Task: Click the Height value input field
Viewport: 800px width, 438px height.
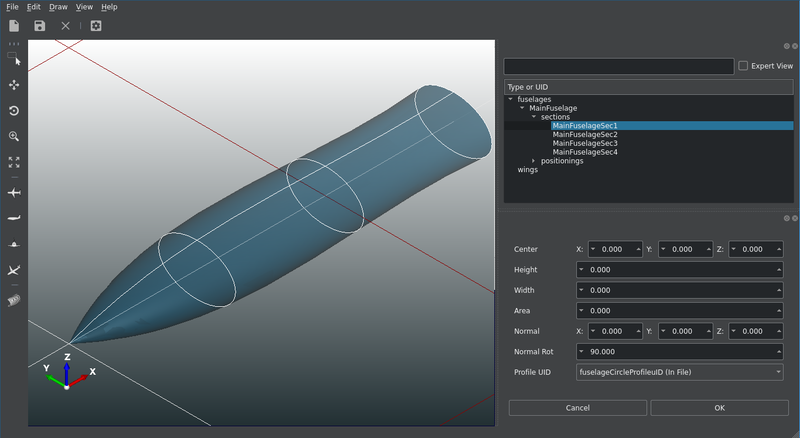Action: (x=679, y=270)
